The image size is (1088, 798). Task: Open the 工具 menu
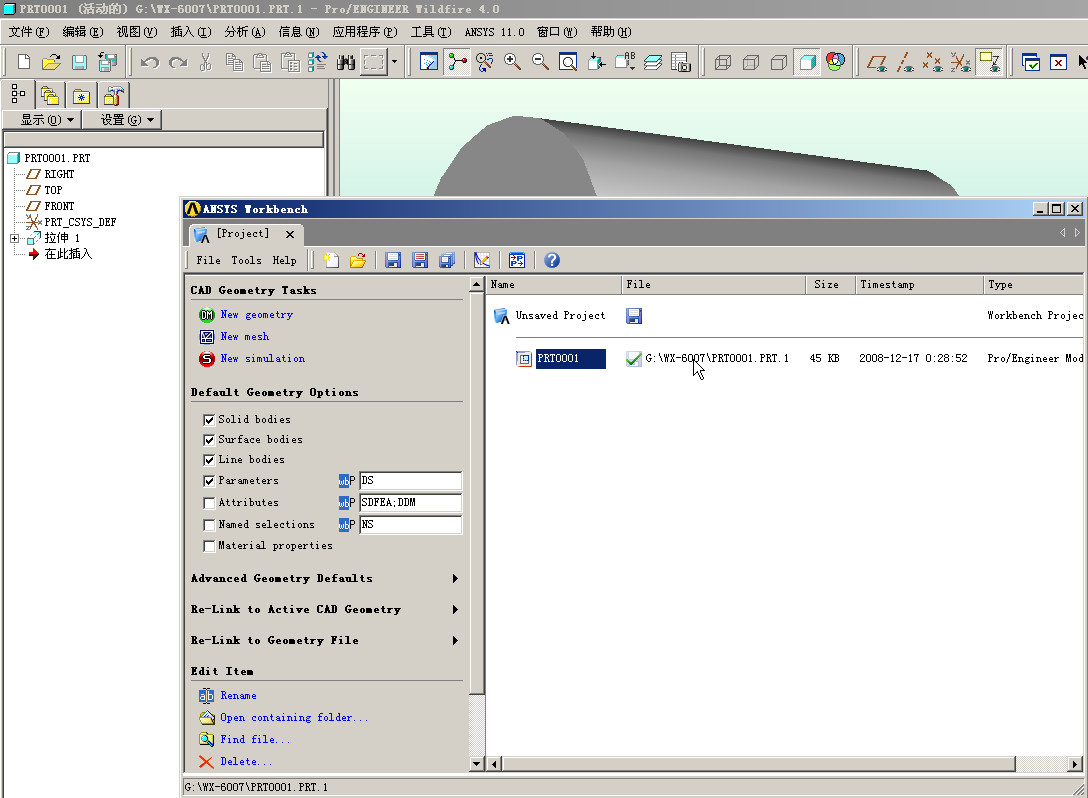[x=431, y=32]
